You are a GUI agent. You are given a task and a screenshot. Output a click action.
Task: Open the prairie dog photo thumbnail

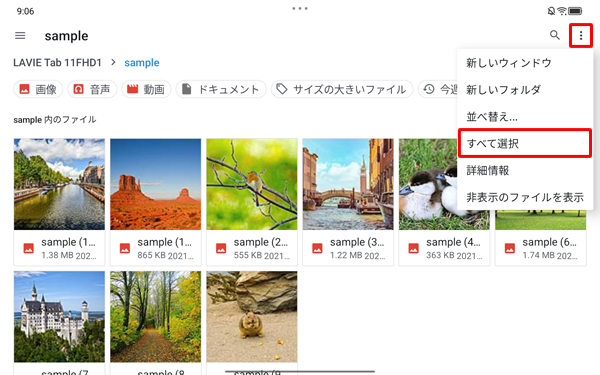[252, 316]
